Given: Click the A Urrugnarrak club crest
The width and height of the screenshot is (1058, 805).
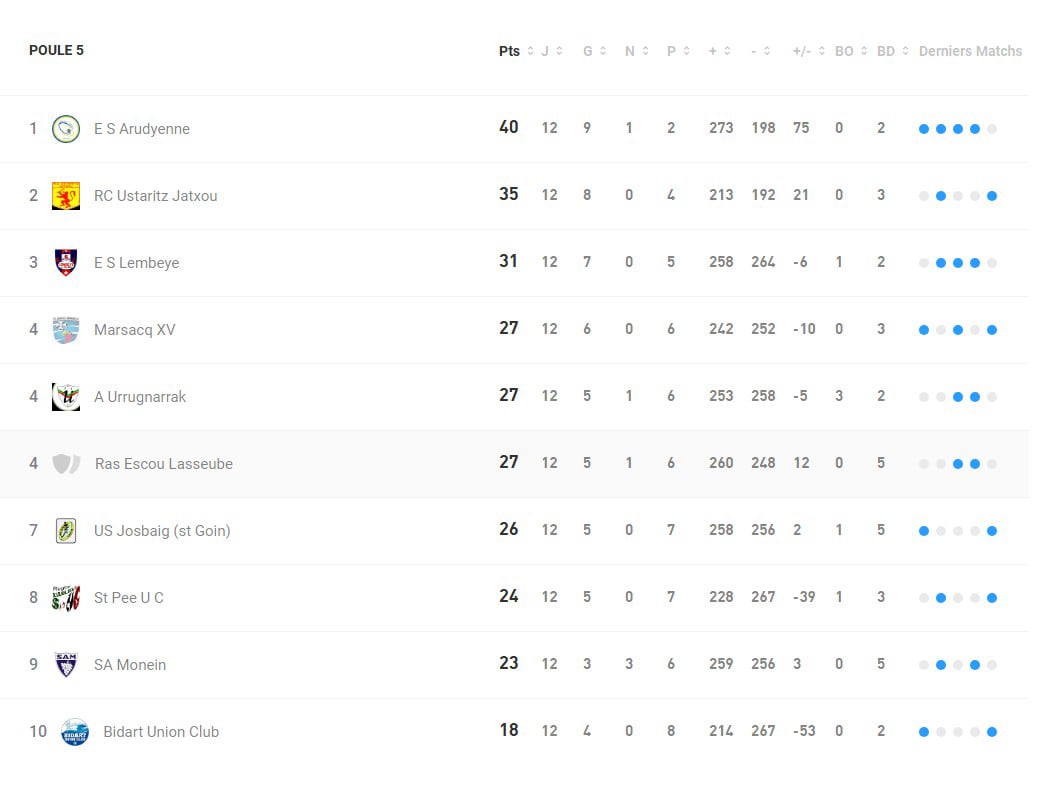Looking at the screenshot, I should click(66, 397).
